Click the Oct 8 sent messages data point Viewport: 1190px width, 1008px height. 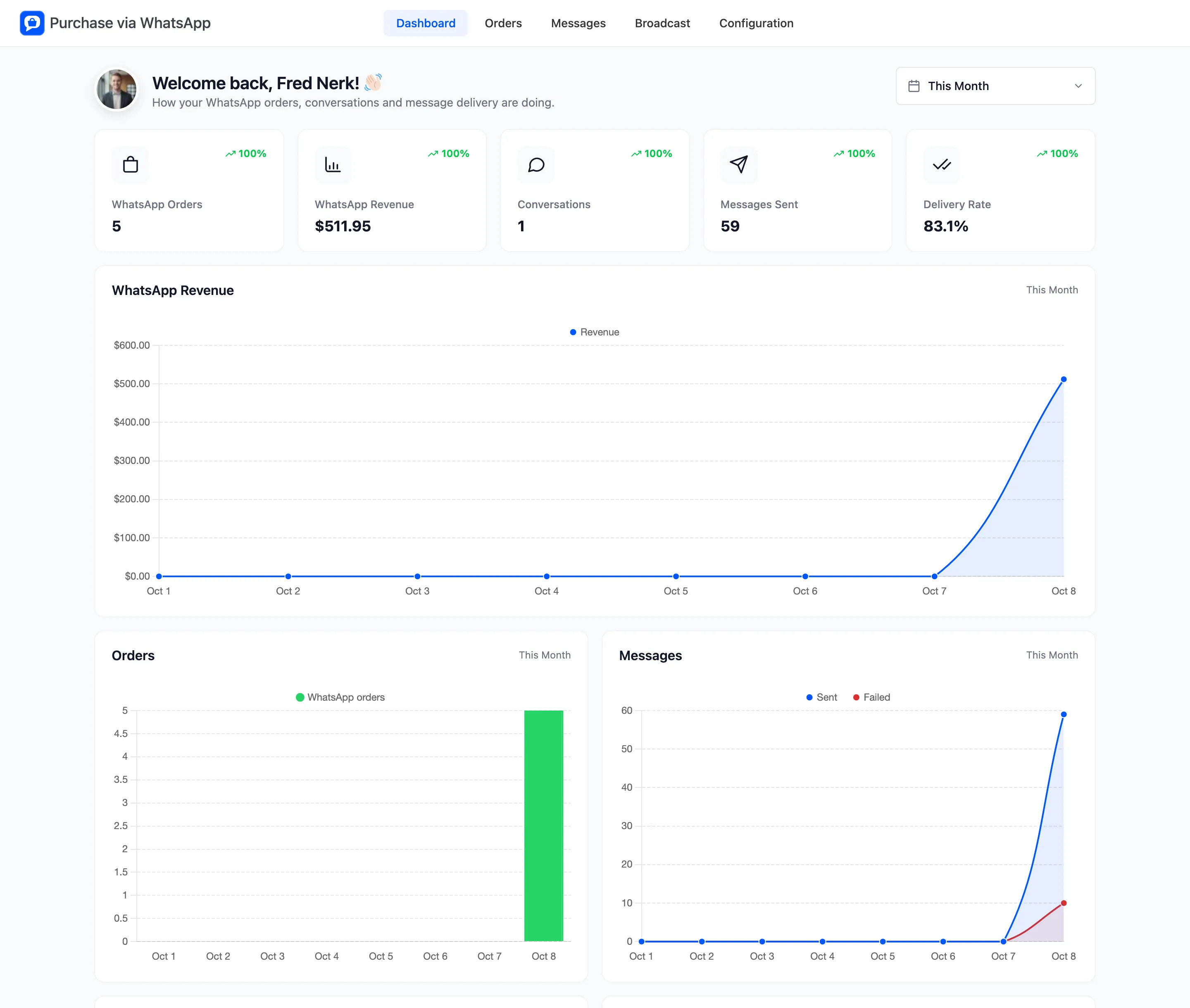[x=1063, y=714]
